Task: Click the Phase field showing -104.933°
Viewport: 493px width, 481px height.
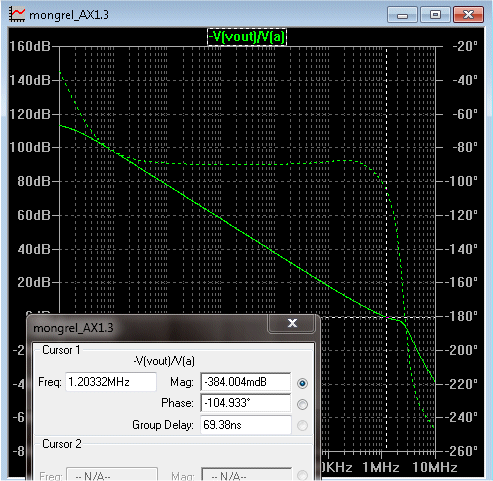Action: click(246, 403)
